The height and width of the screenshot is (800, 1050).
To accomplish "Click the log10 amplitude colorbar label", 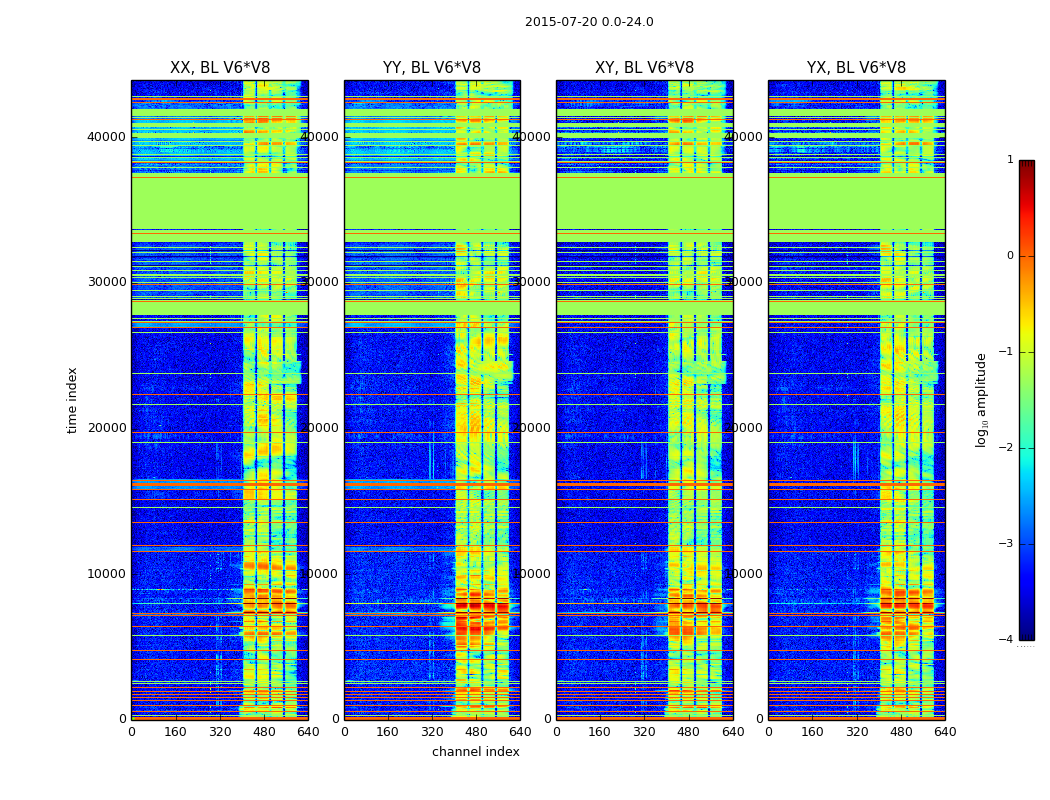I will point(981,400).
